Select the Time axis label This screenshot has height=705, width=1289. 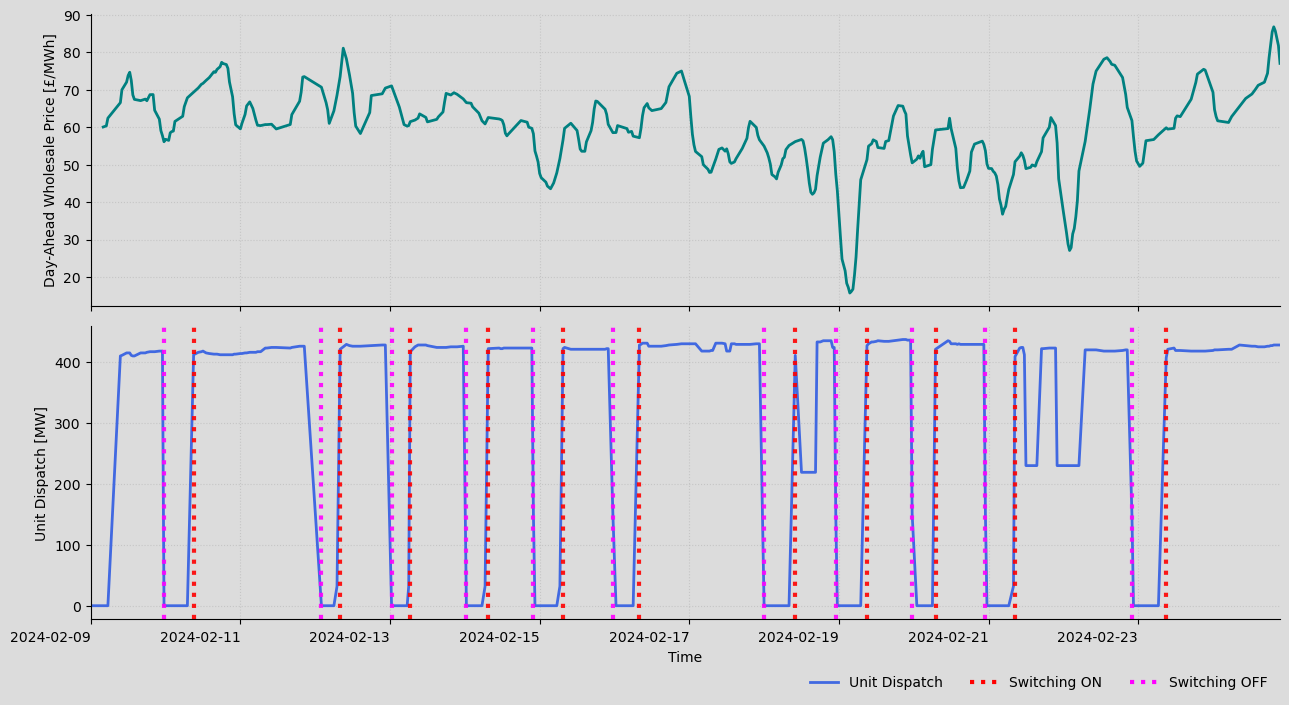click(x=686, y=657)
